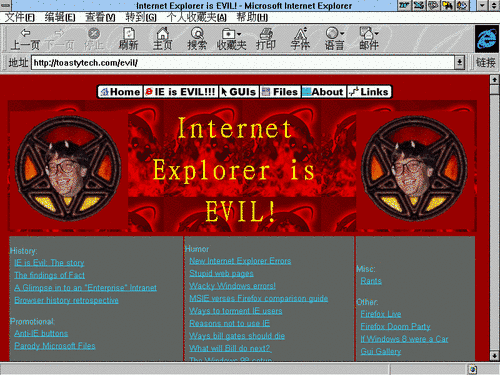
Task: Expand the Mail (邮件) dropdown arrow
Action: pos(376,34)
